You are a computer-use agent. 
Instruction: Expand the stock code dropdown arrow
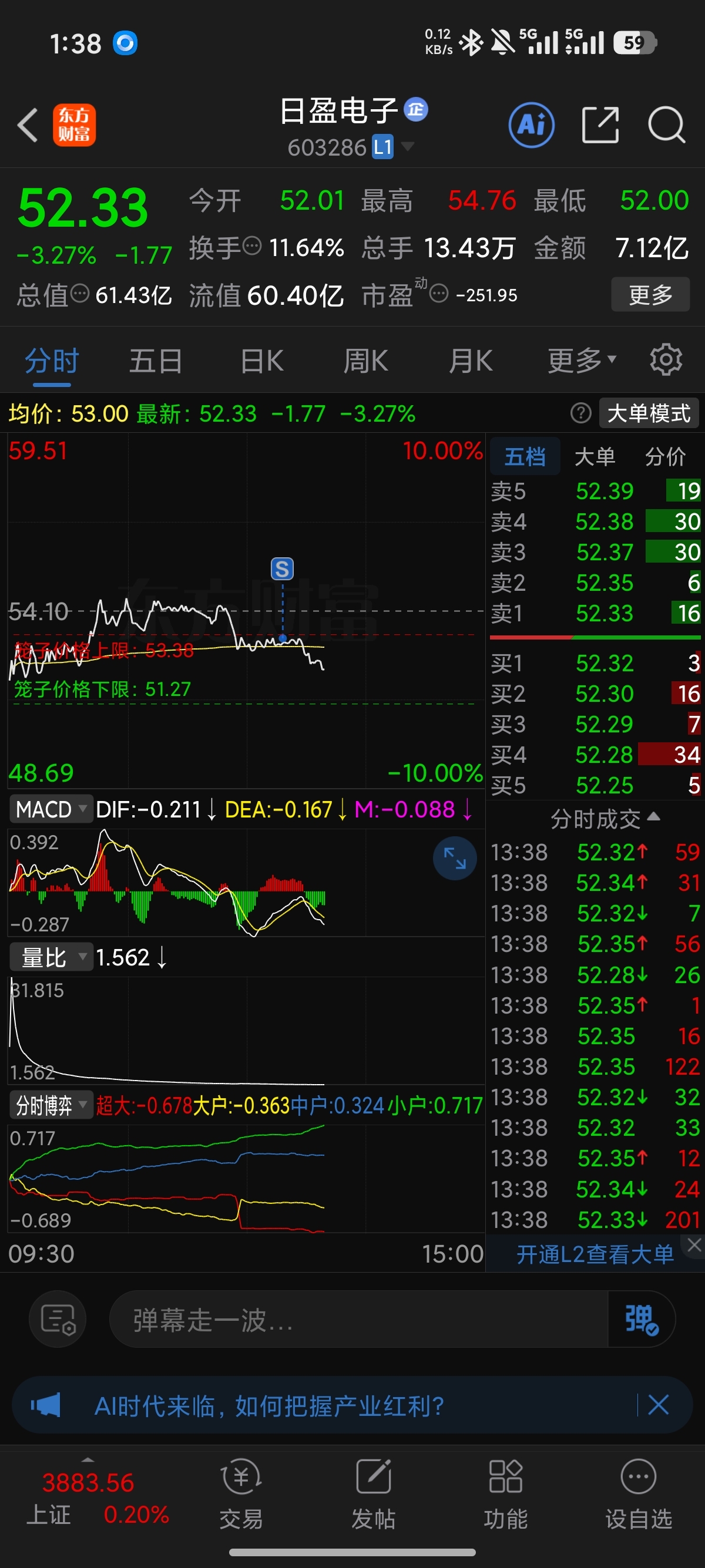[407, 146]
